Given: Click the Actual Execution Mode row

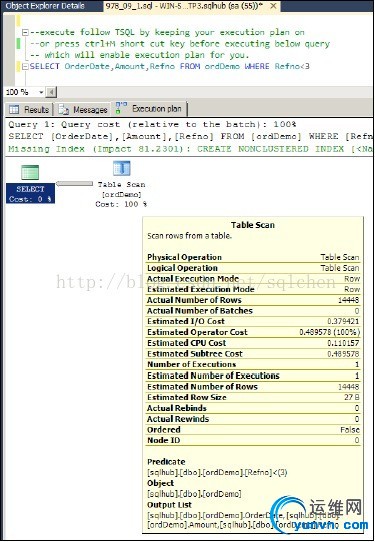Looking at the screenshot, I should (253, 279).
